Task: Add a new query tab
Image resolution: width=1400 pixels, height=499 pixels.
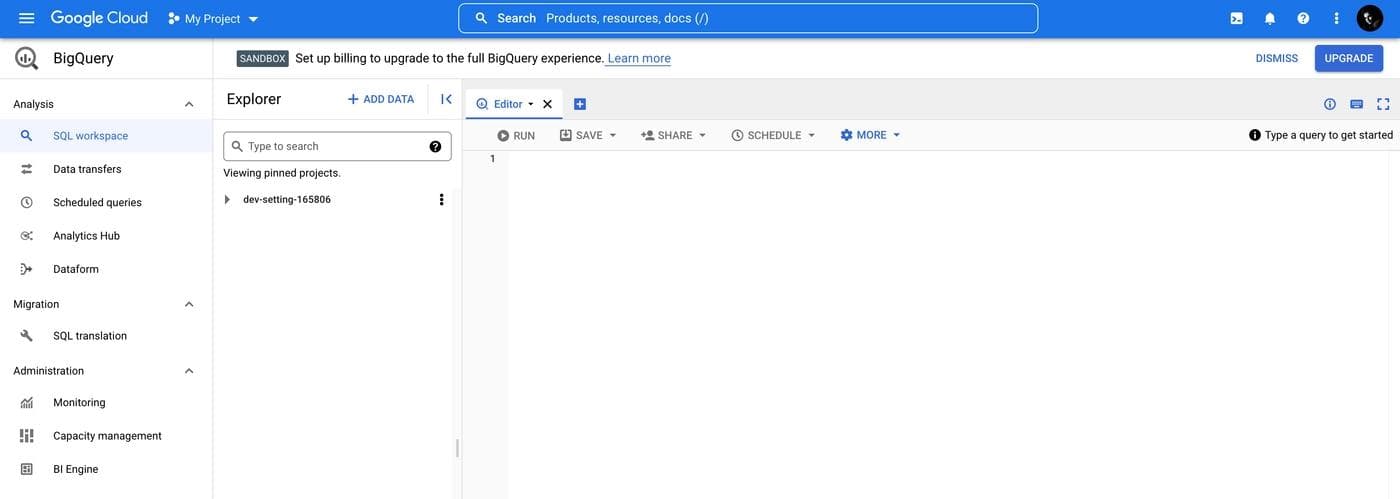Action: click(x=580, y=104)
